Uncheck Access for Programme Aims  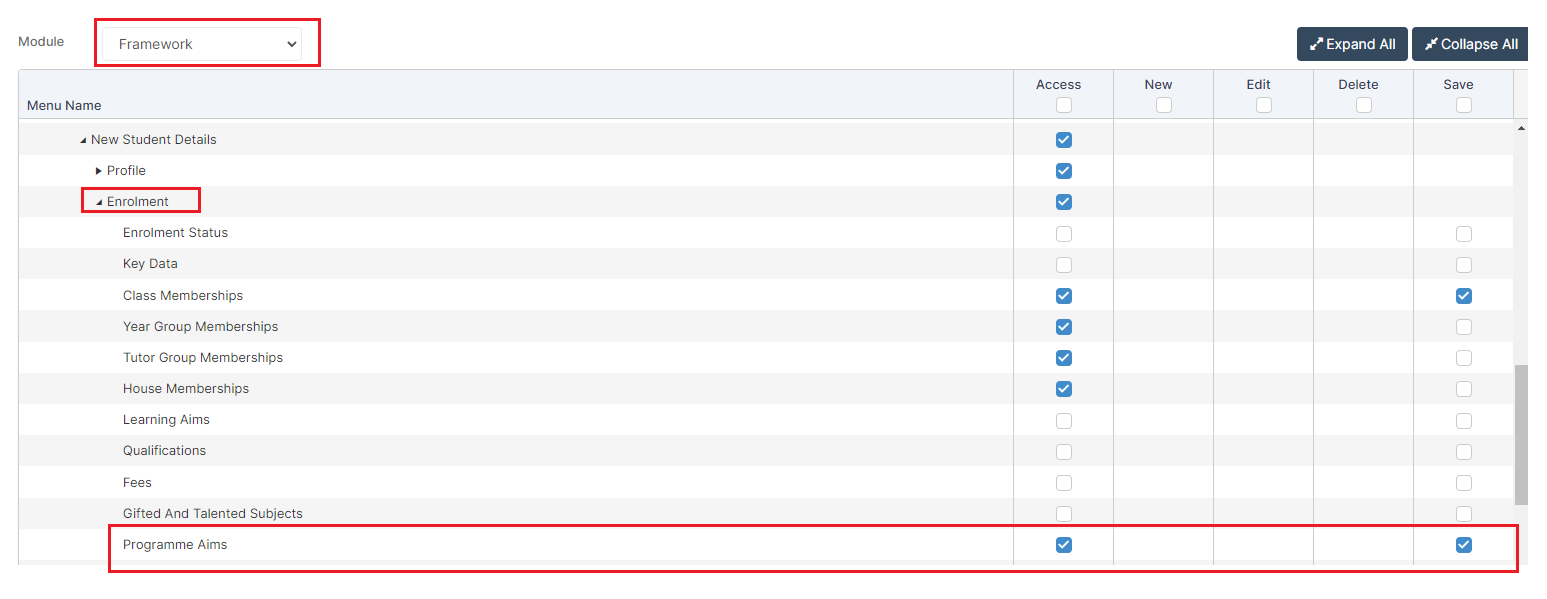click(x=1064, y=545)
